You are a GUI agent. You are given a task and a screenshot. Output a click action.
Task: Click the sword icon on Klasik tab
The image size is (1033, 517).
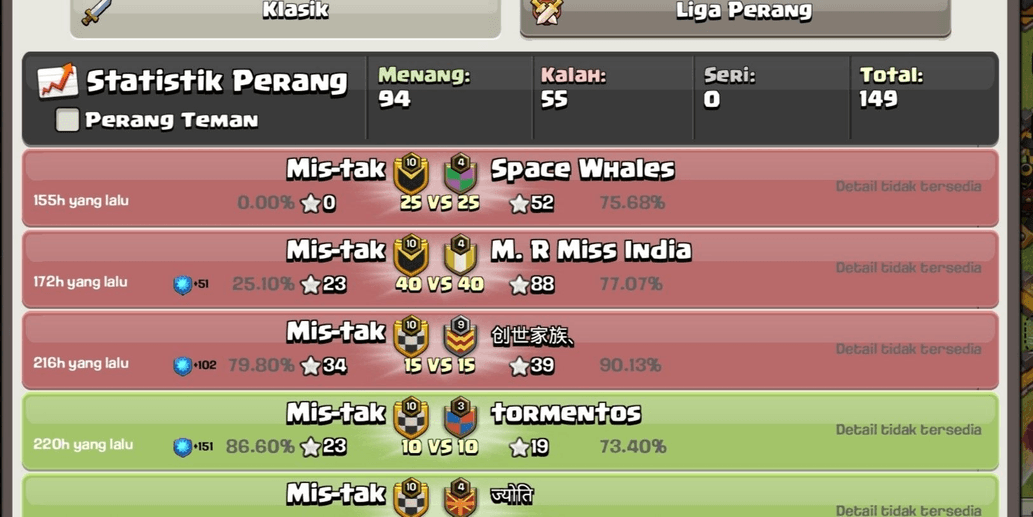click(96, 12)
